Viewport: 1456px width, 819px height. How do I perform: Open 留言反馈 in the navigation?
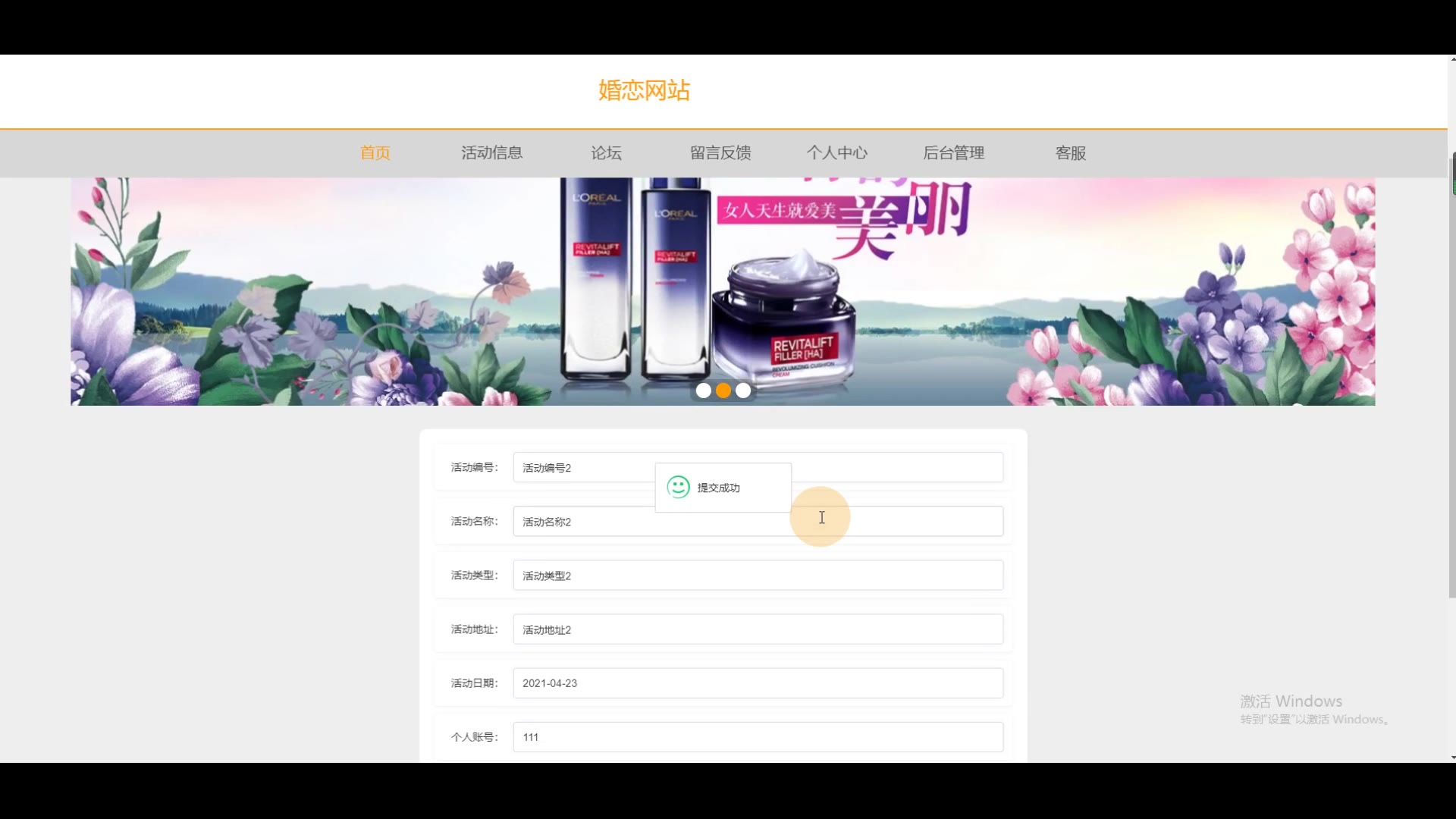pyautogui.click(x=720, y=152)
